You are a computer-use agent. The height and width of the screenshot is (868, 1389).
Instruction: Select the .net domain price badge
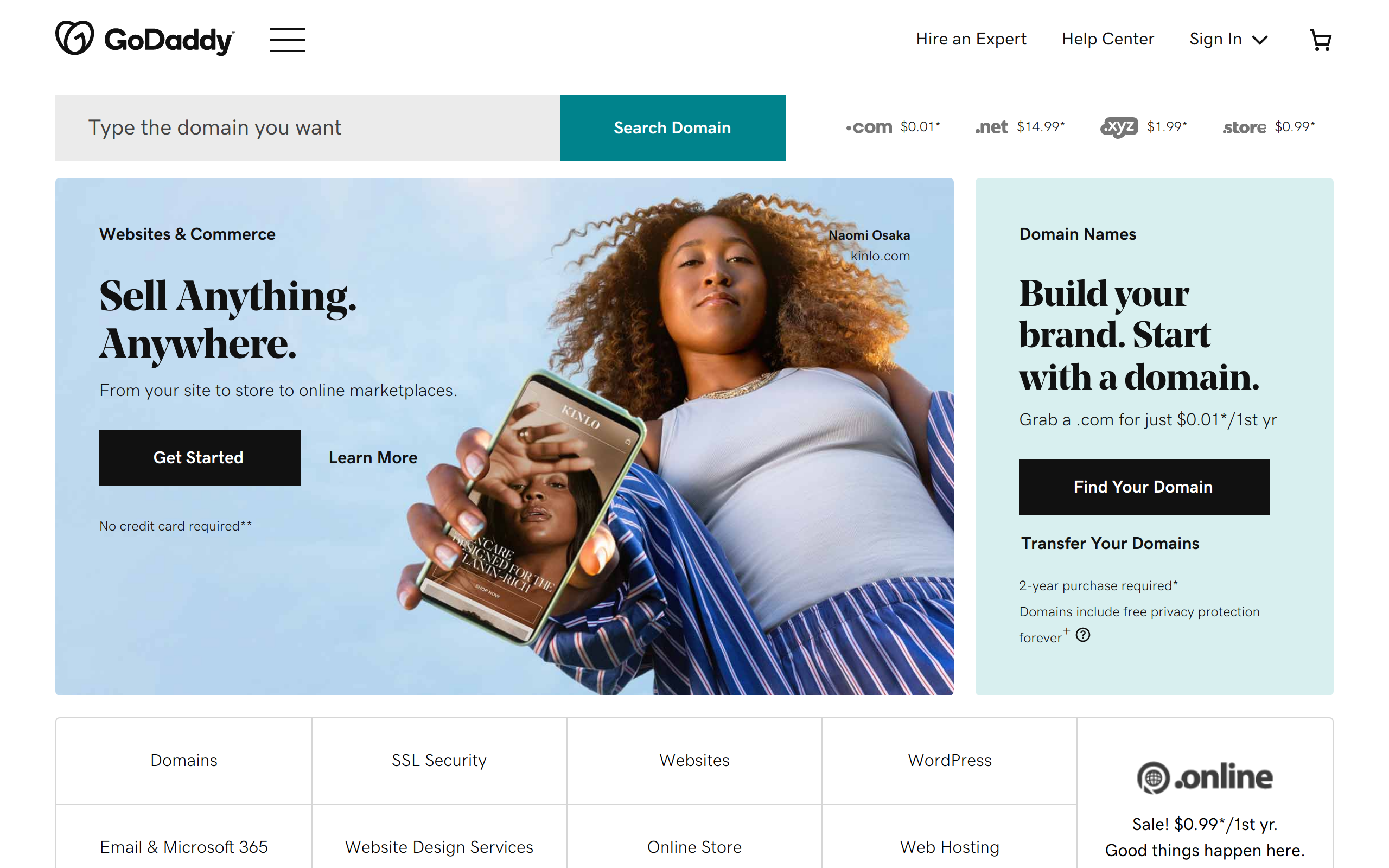point(1020,127)
